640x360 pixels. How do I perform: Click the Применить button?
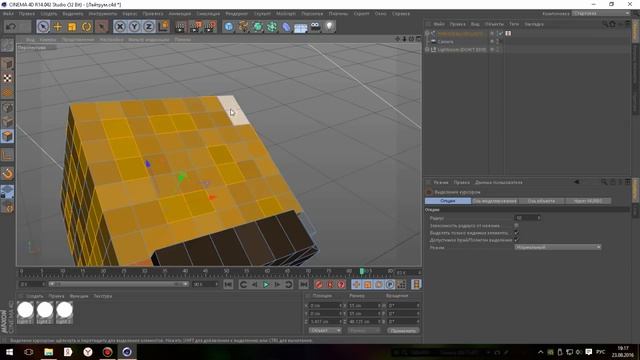tap(403, 330)
